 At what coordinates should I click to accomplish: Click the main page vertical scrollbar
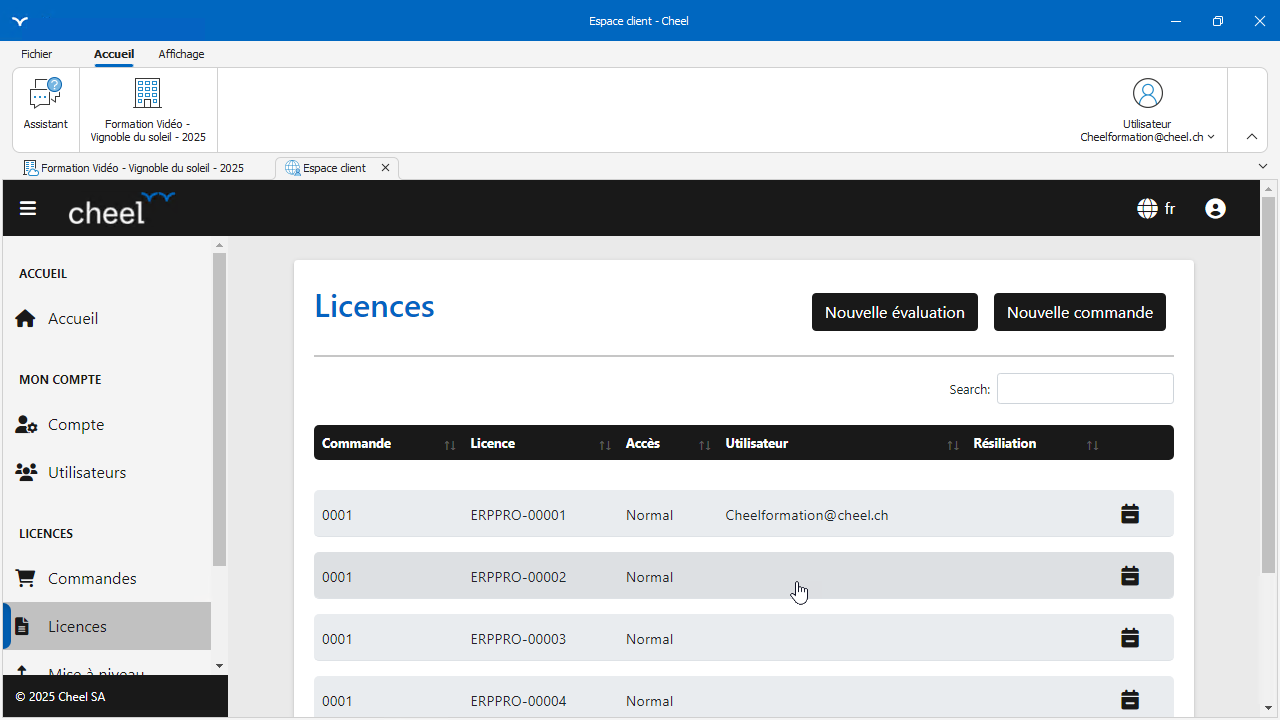1268,385
